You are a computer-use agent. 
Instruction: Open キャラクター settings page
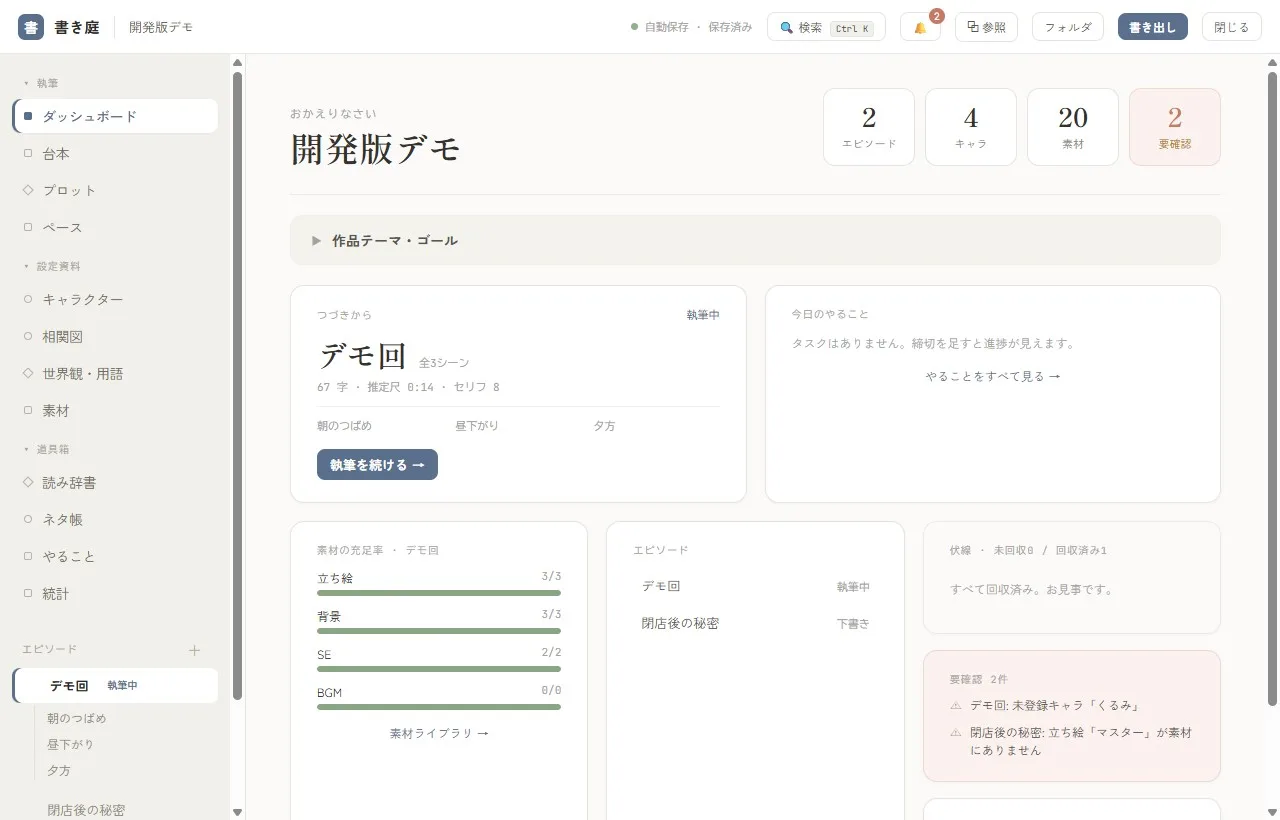click(115, 299)
